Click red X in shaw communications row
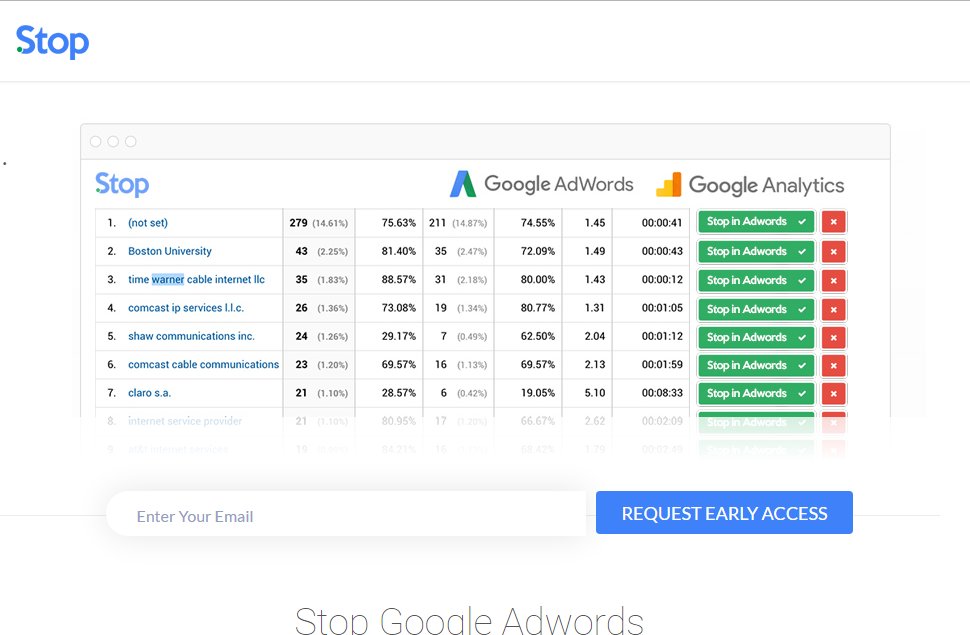Image resolution: width=970 pixels, height=635 pixels. tap(833, 337)
